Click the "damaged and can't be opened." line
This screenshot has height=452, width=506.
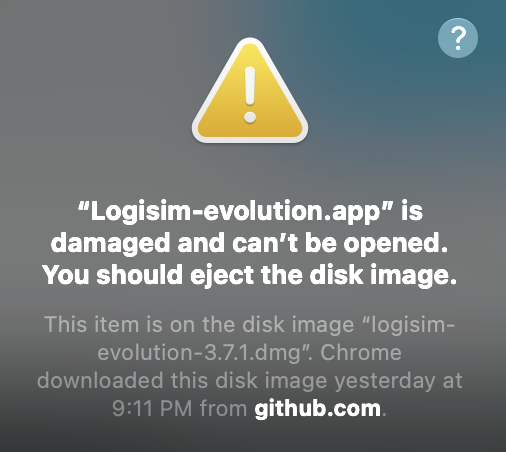249,243
